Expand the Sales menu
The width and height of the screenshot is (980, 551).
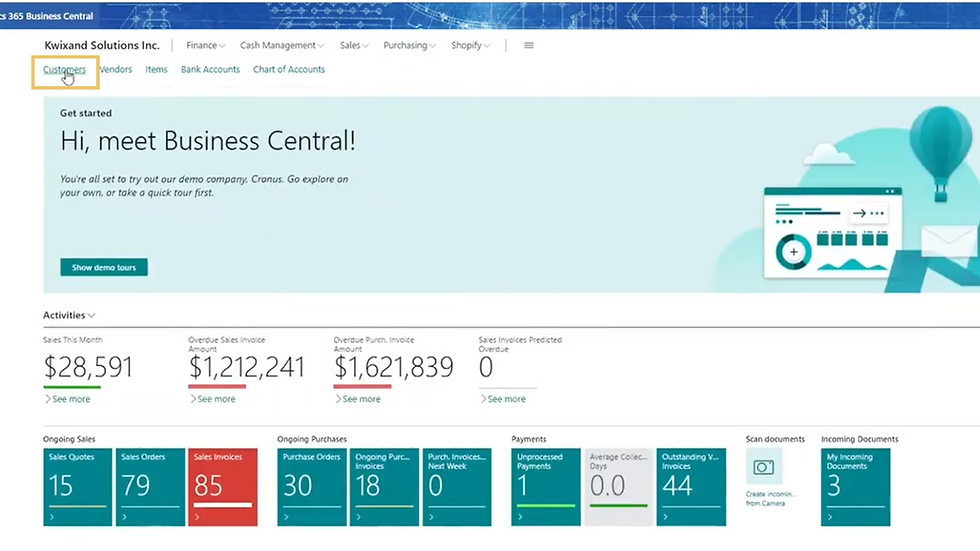(354, 46)
